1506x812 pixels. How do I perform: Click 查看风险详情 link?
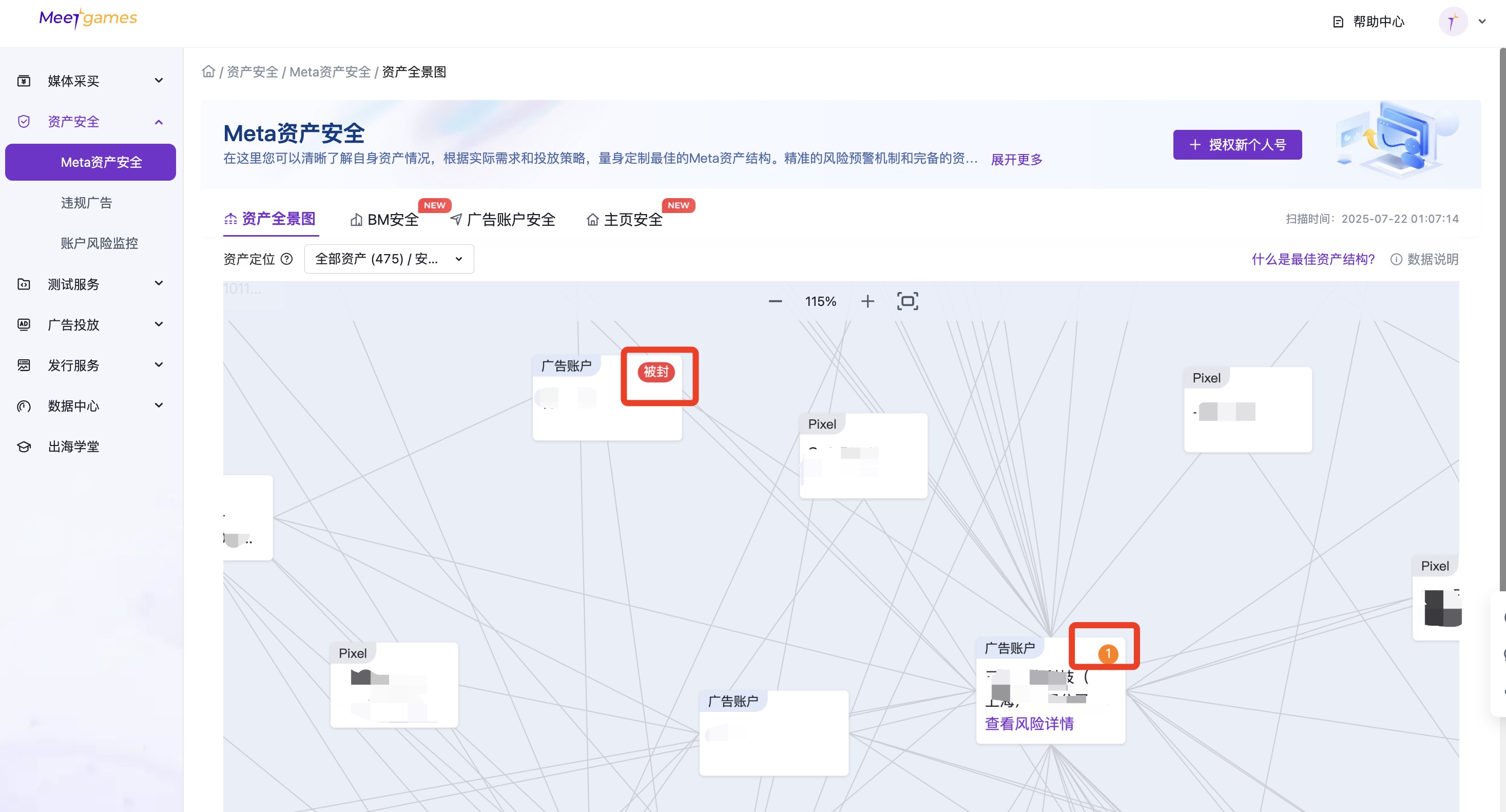tap(1029, 724)
